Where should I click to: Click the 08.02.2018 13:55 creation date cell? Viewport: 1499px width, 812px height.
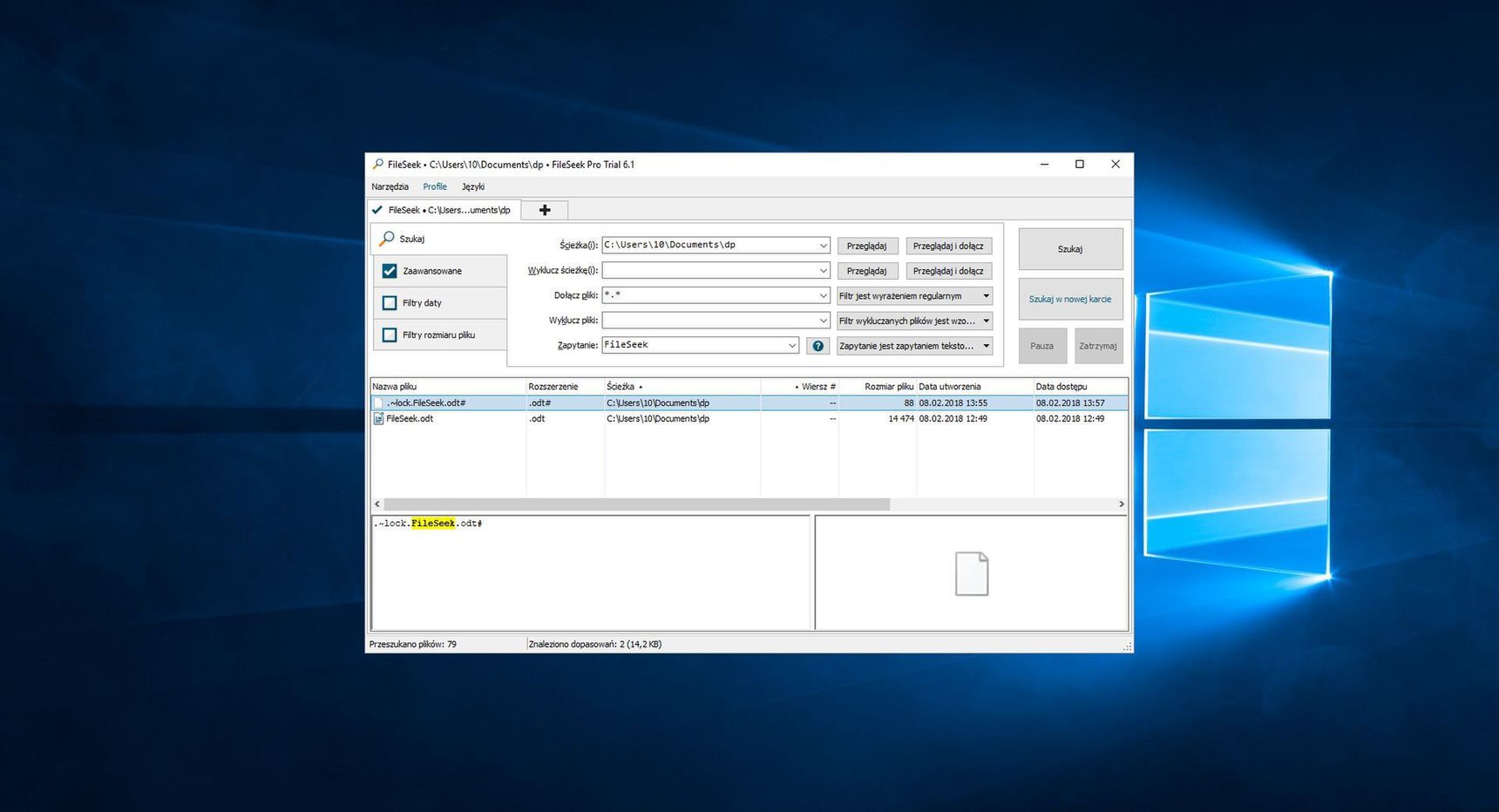(953, 403)
